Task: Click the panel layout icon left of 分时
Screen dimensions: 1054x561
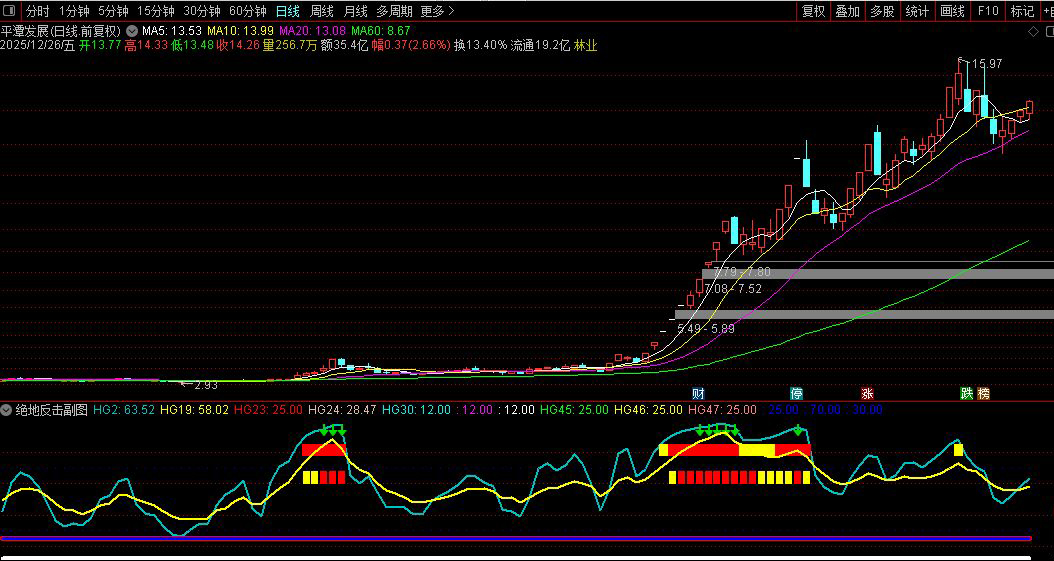Action: (x=10, y=11)
